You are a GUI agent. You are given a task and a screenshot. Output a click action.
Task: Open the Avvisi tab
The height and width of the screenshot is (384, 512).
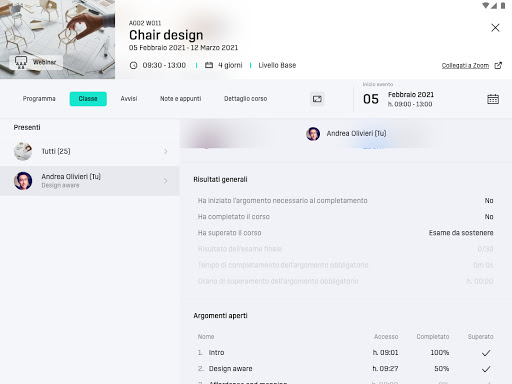click(129, 99)
